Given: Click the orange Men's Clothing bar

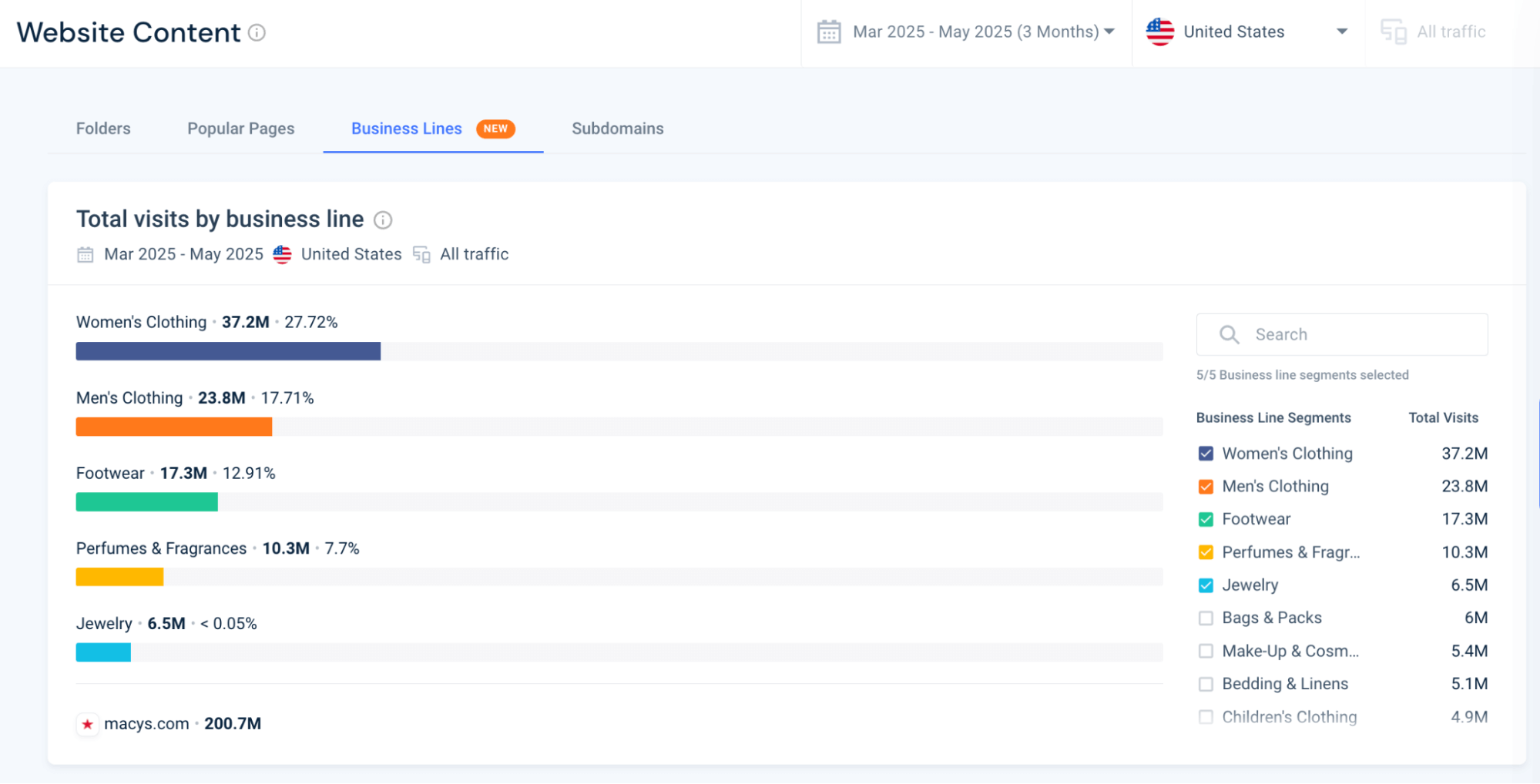Looking at the screenshot, I should (173, 427).
